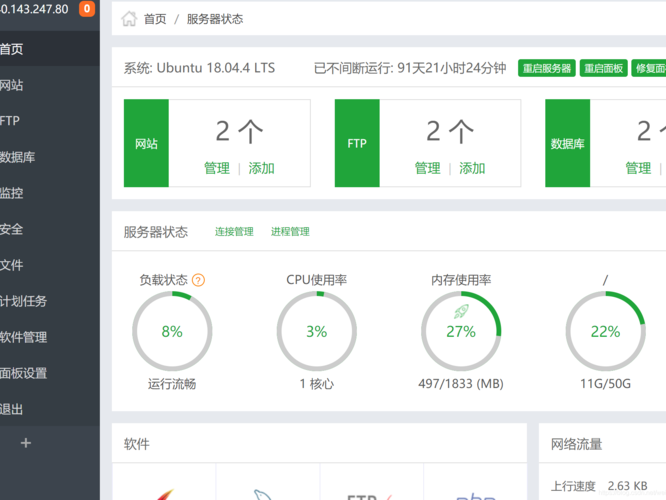Open the orange notification badge

click(x=87, y=8)
